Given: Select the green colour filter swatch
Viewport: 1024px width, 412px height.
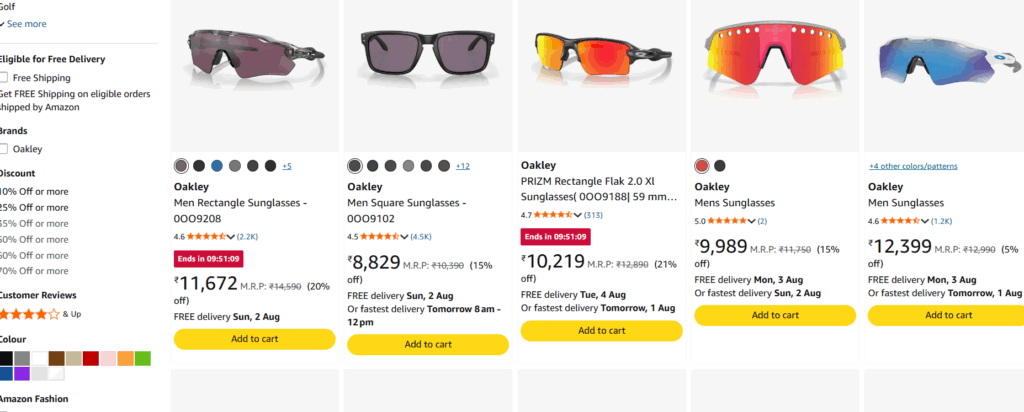Looking at the screenshot, I should tap(143, 358).
